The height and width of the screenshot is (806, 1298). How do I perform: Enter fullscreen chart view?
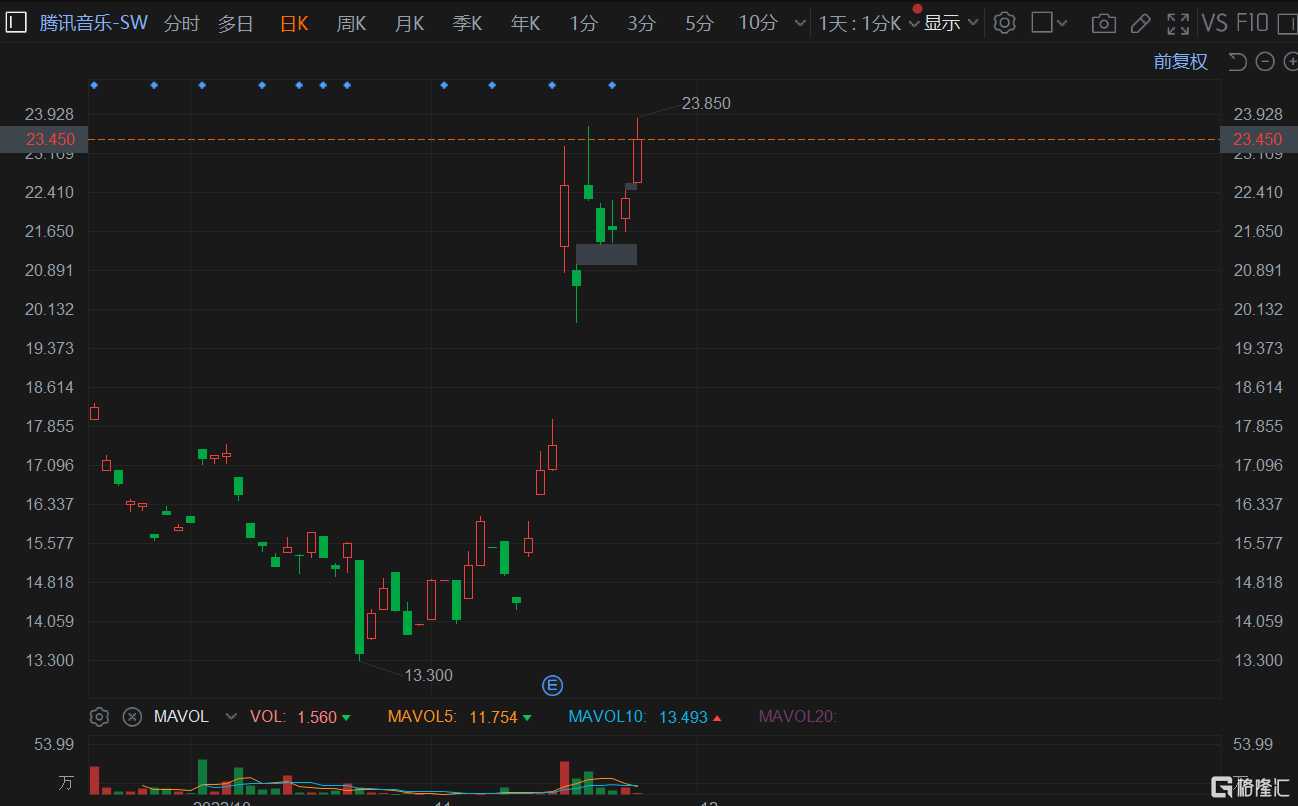click(x=1178, y=23)
